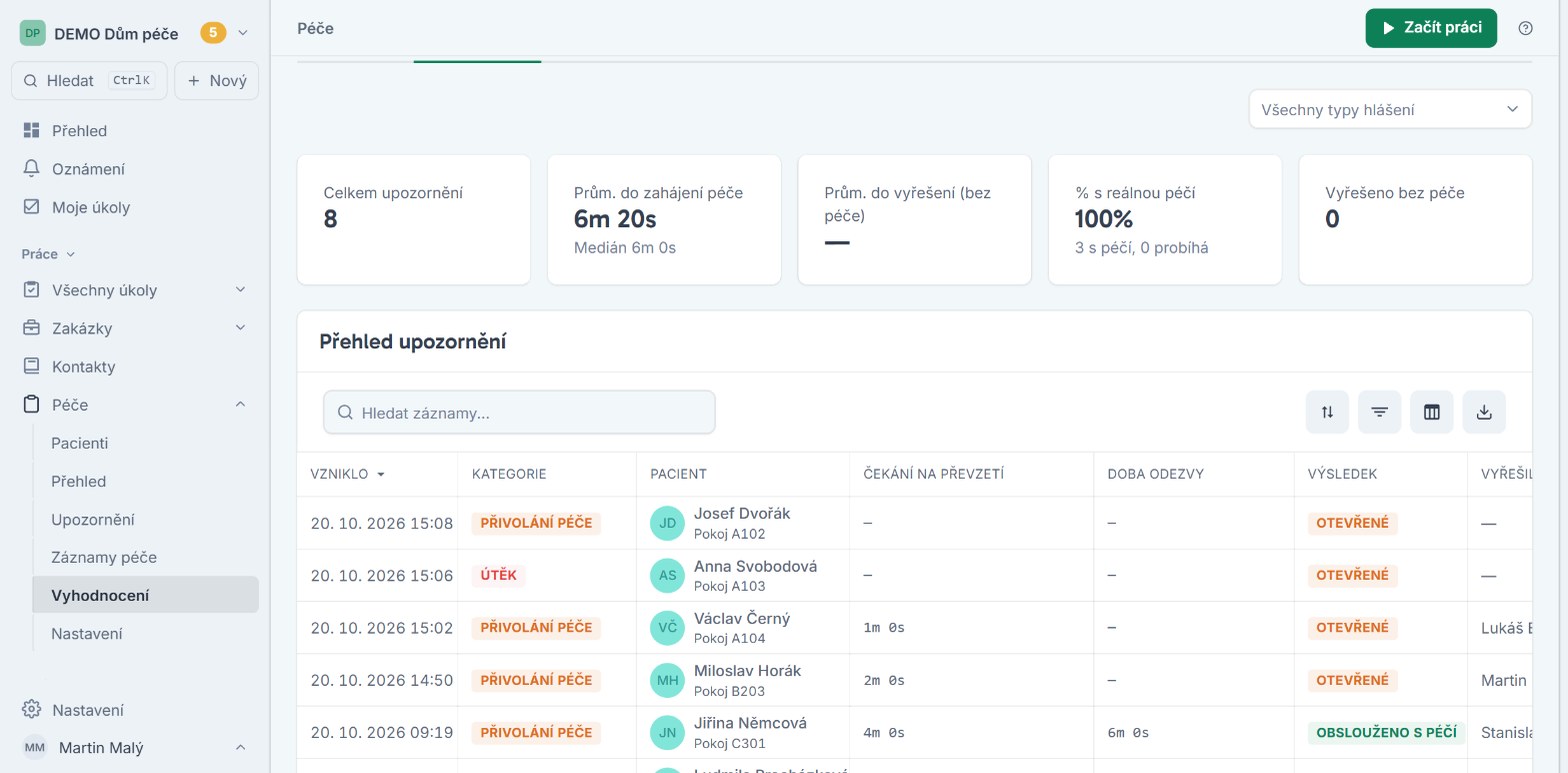Click the JD avatar for Josef Dvořák
1568x773 pixels.
(667, 523)
